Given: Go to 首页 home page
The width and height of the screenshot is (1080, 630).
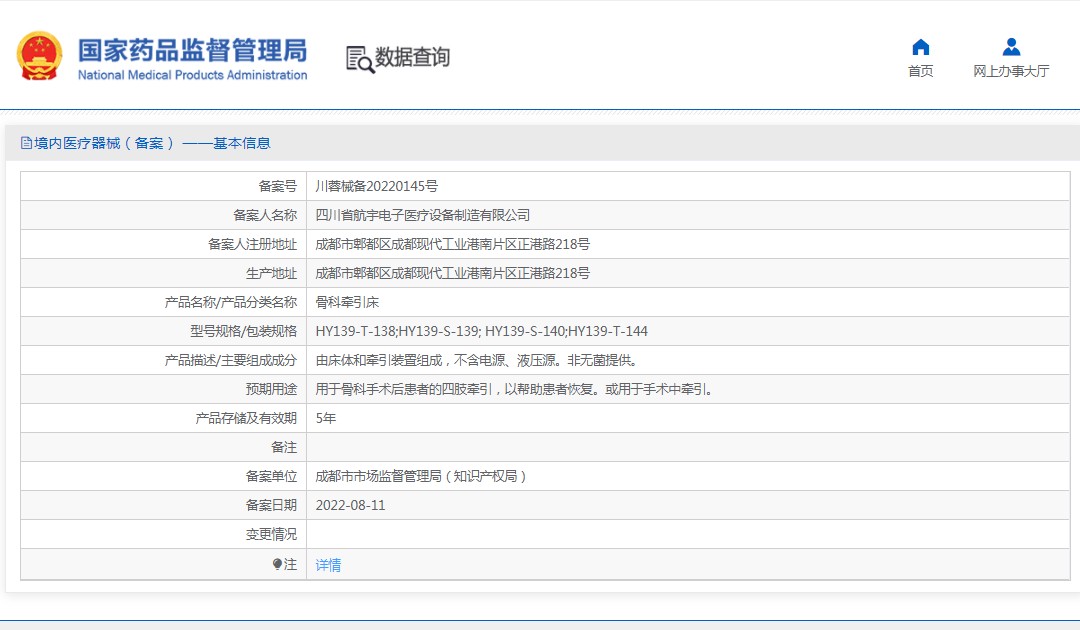Looking at the screenshot, I should click(x=920, y=71).
